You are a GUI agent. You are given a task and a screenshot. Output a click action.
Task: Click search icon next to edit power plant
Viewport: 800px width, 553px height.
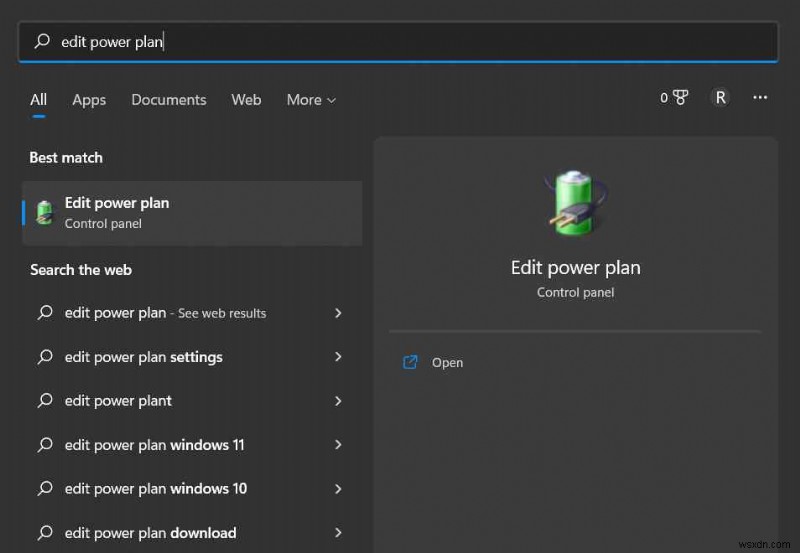[x=44, y=401]
